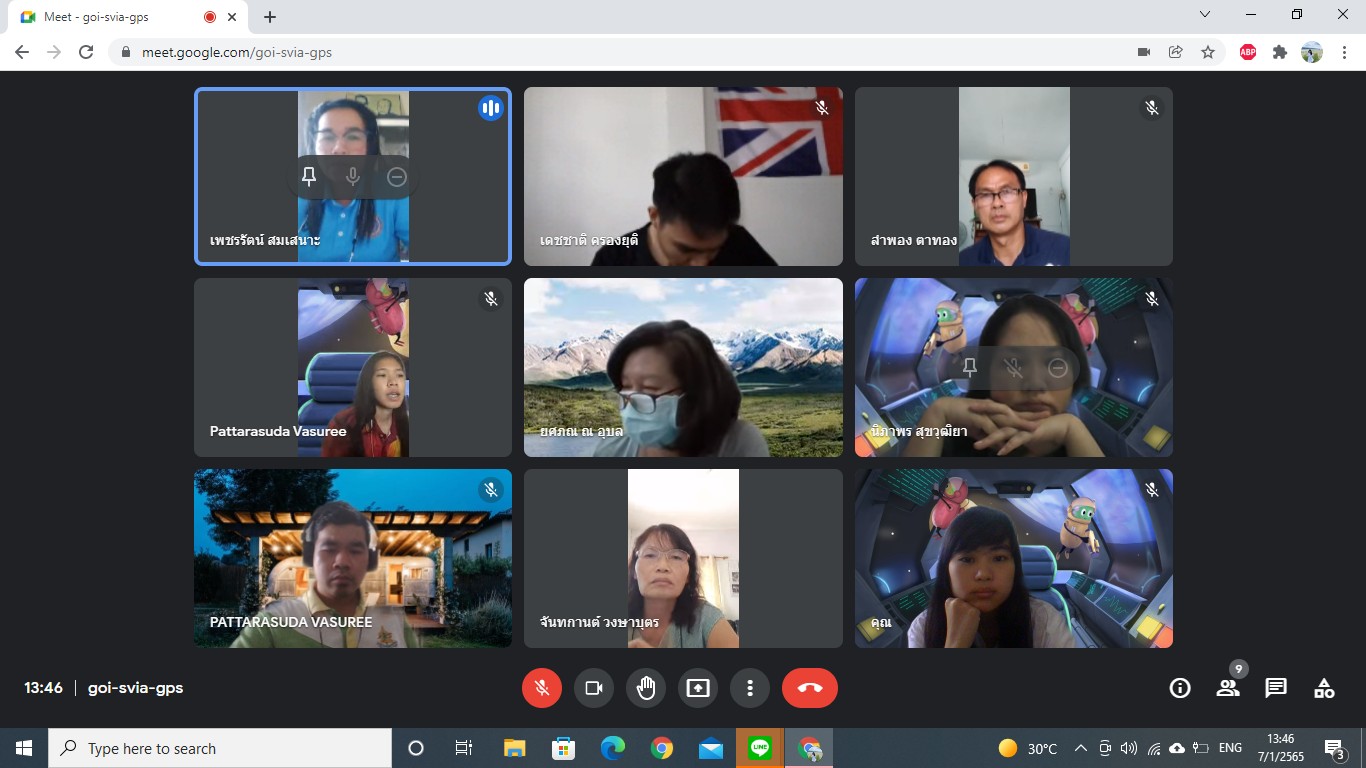Screen dimensions: 1366x768
Task: Open the chat with everyone panel
Action: [x=1276, y=688]
